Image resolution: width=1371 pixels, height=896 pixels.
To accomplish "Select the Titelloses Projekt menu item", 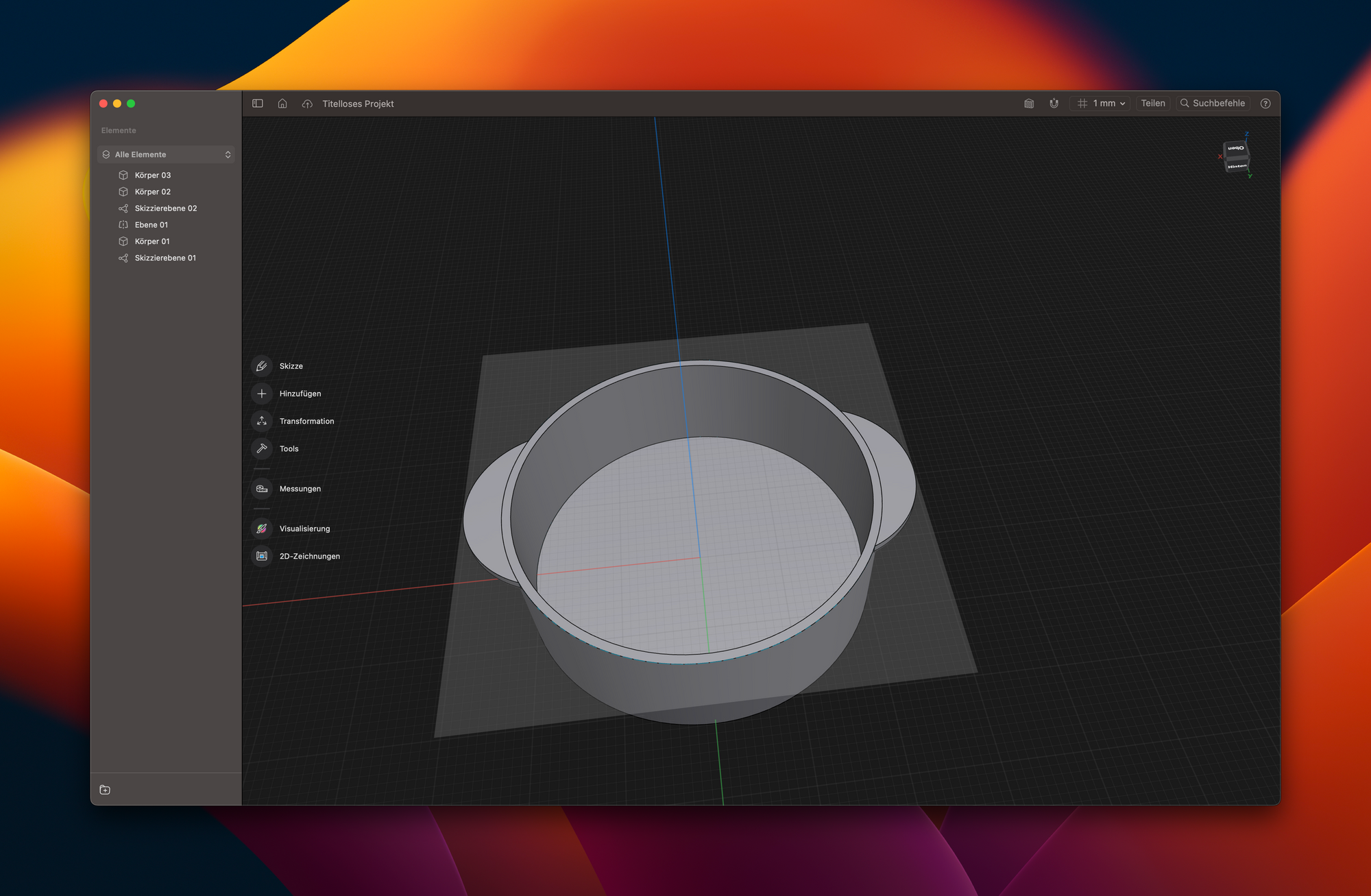I will [x=358, y=103].
